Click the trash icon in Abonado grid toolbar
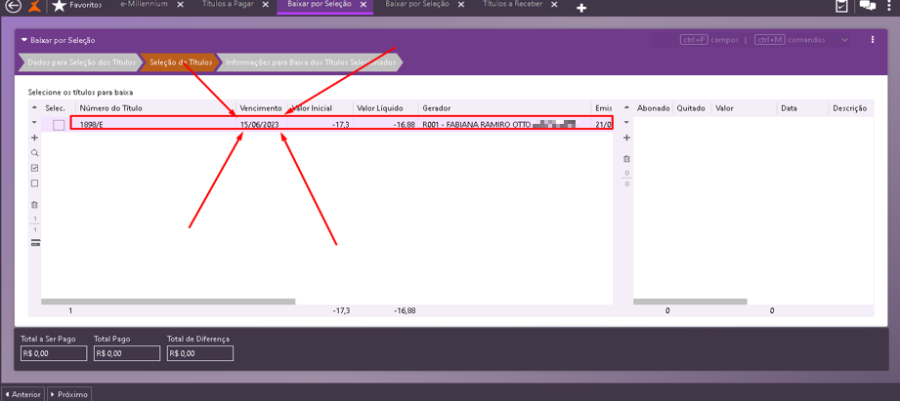The image size is (900, 402). coord(627,159)
